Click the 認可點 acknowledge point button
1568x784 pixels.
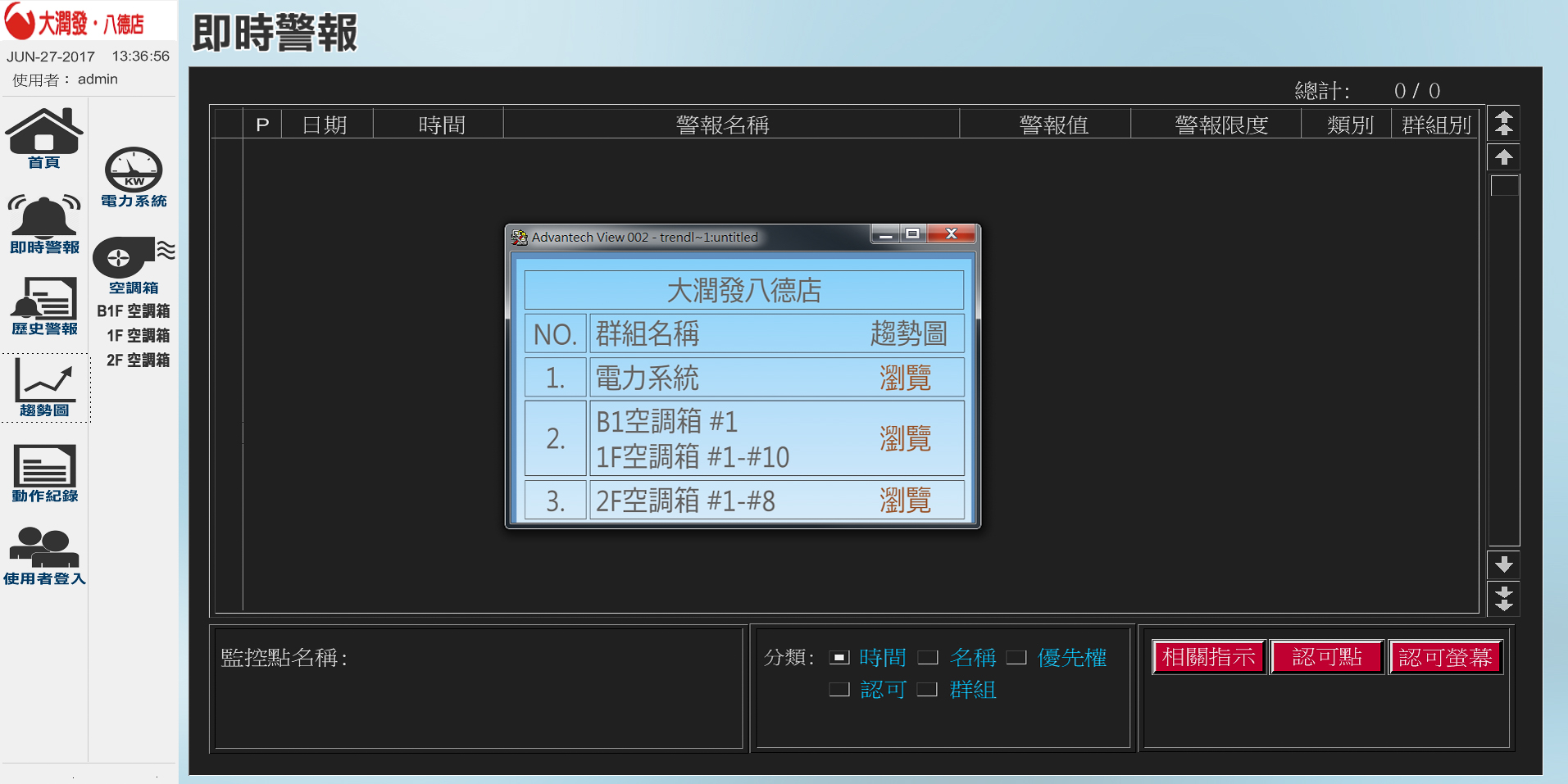[1327, 657]
